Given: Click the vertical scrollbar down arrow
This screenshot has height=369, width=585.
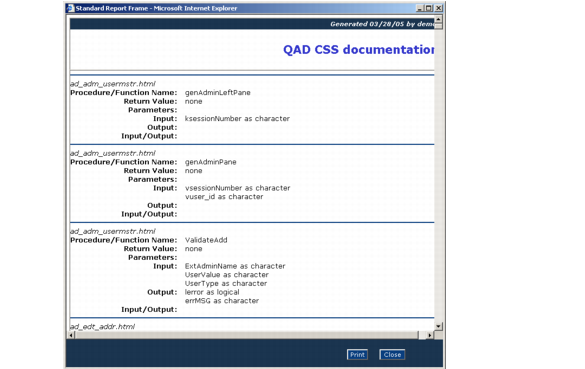Looking at the screenshot, I should click(x=438, y=326).
